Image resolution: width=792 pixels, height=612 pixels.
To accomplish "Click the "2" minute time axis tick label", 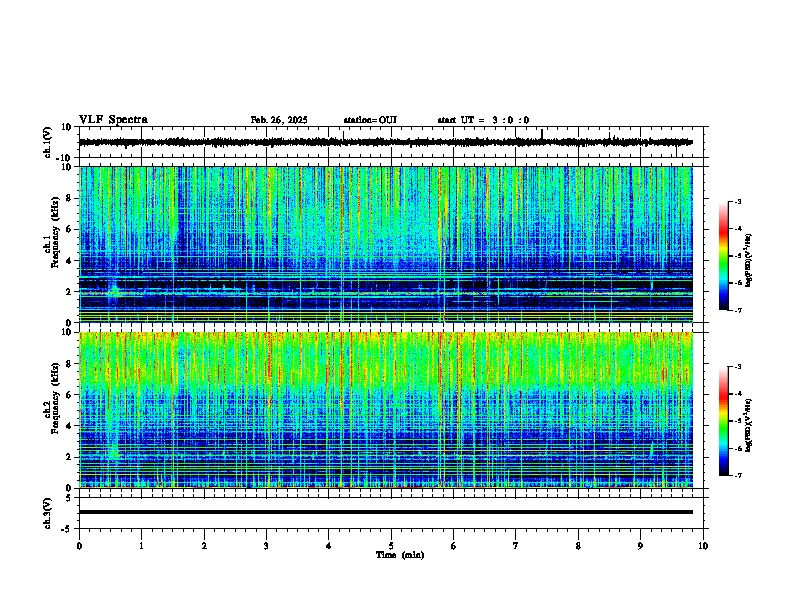I will coord(204,546).
